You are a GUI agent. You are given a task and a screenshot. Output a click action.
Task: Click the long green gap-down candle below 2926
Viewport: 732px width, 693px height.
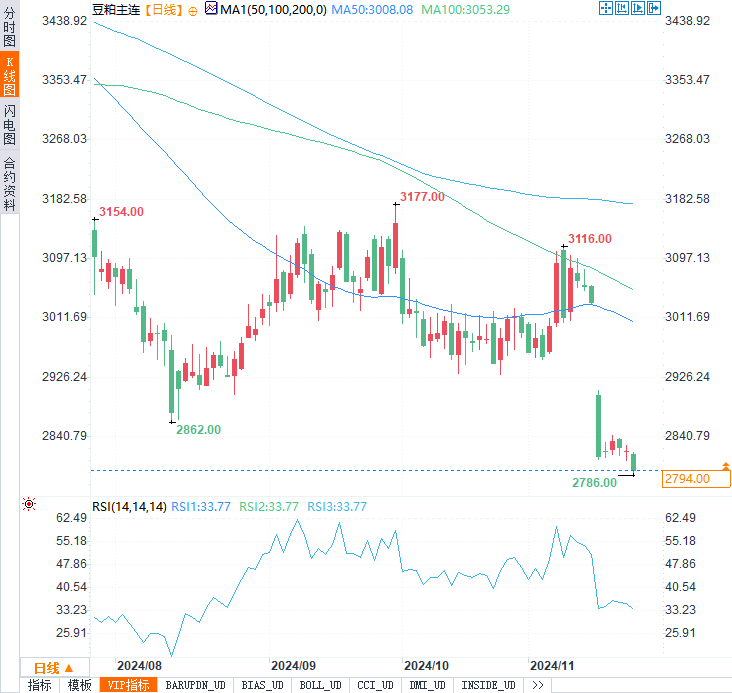point(598,425)
